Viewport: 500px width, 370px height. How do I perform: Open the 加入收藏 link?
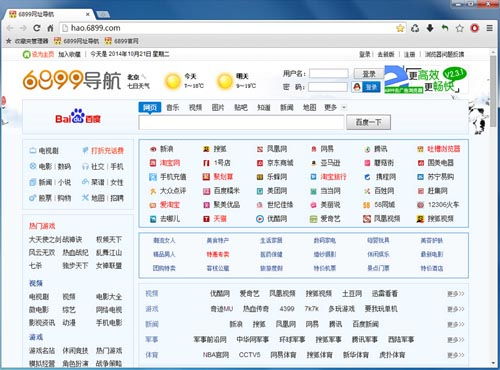point(69,54)
